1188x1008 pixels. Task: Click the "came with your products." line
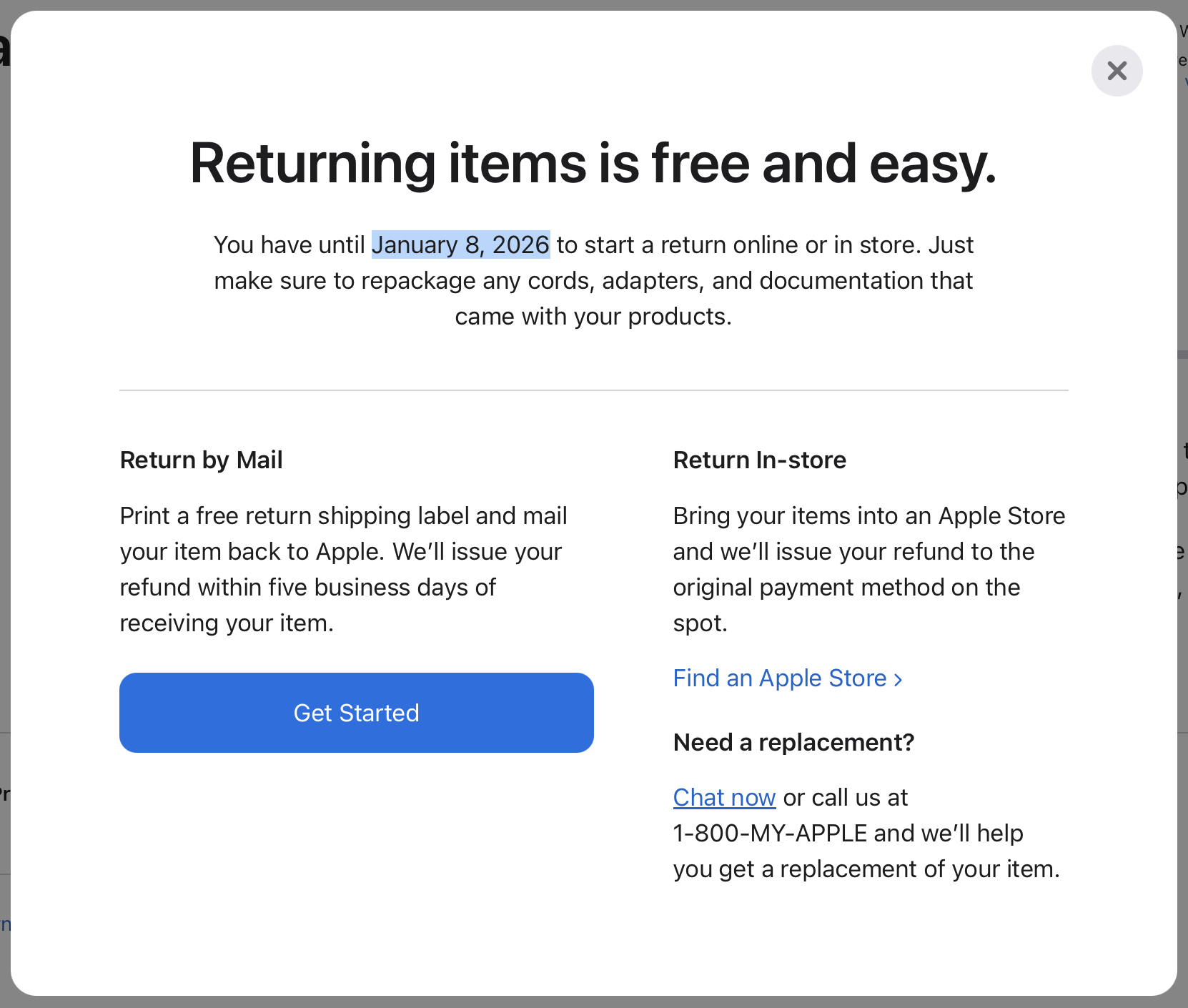(593, 316)
